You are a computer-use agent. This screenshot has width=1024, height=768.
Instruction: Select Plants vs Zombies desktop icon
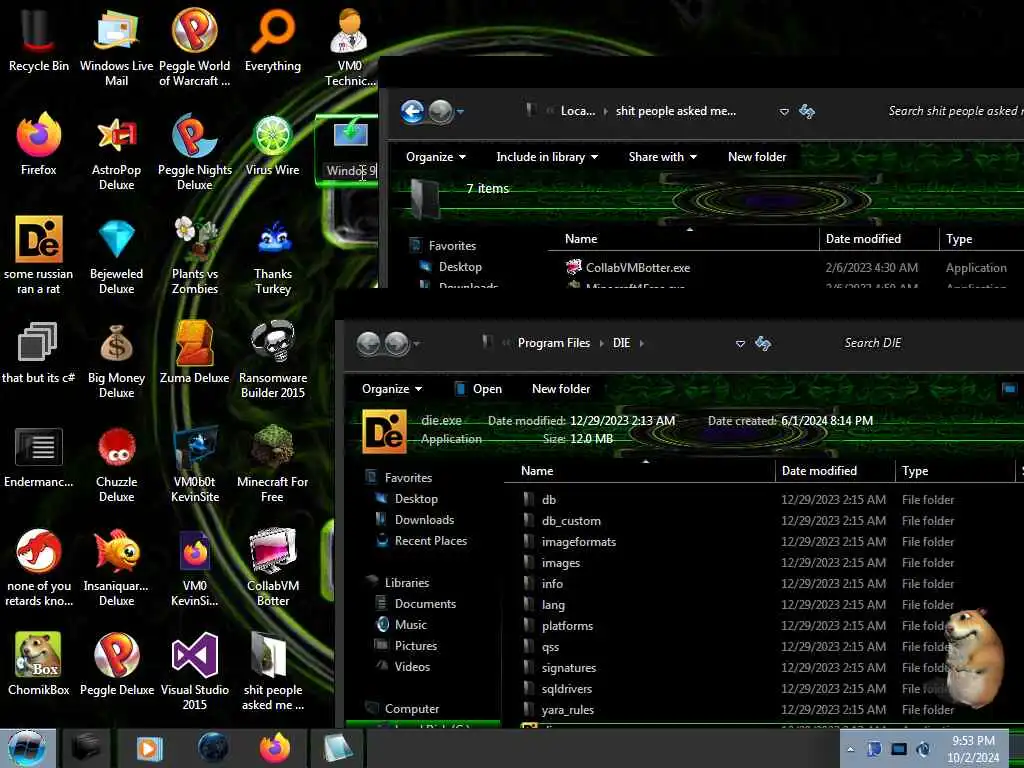pyautogui.click(x=195, y=255)
